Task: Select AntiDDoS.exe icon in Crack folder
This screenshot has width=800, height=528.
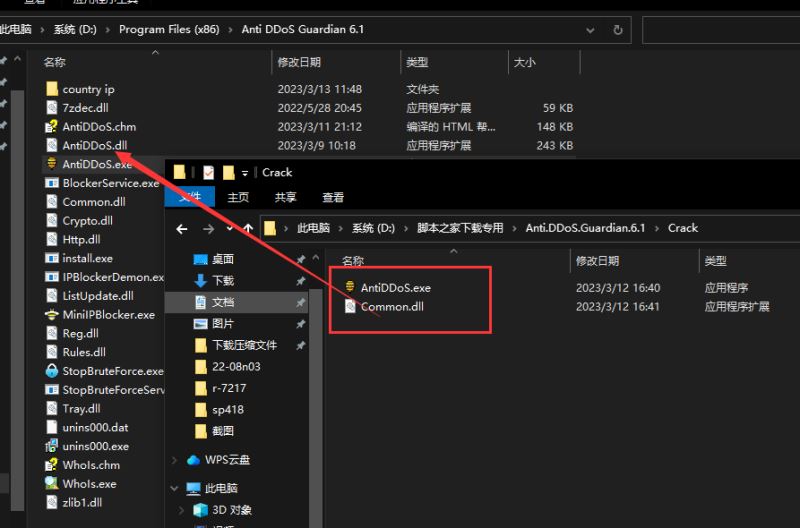Action: point(350,287)
